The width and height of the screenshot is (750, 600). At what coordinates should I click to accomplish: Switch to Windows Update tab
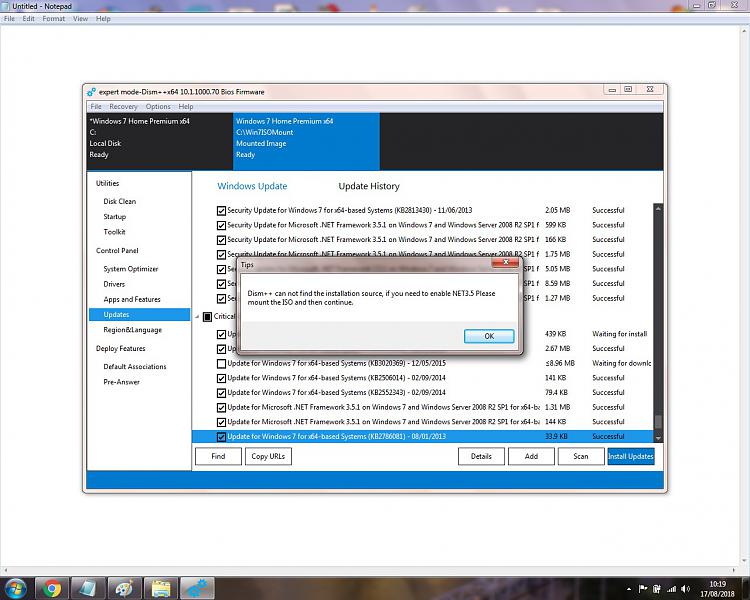point(252,186)
